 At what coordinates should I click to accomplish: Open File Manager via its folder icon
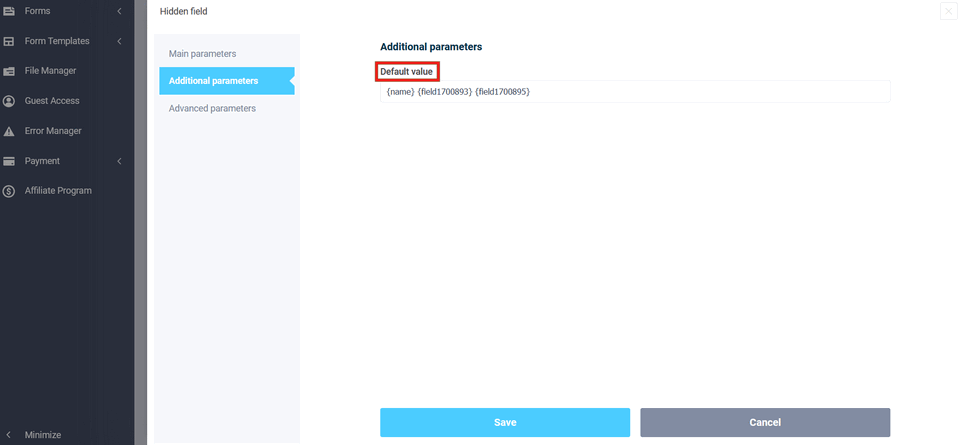[x=9, y=71]
